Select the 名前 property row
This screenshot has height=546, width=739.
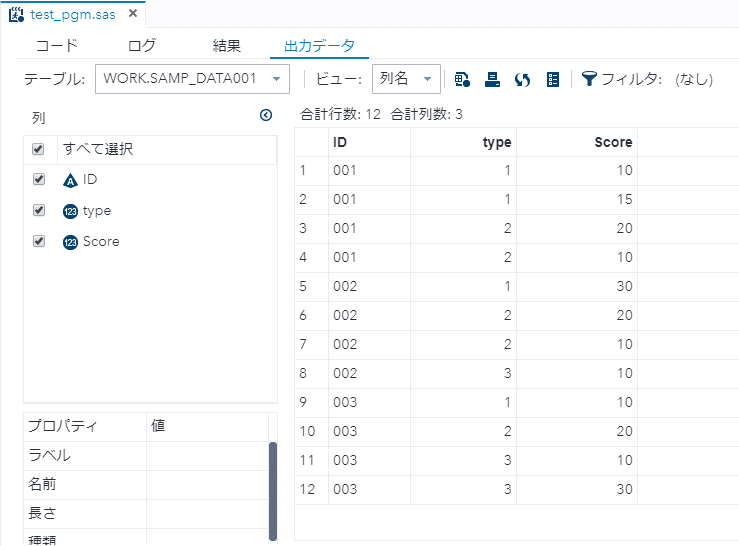coord(146,485)
